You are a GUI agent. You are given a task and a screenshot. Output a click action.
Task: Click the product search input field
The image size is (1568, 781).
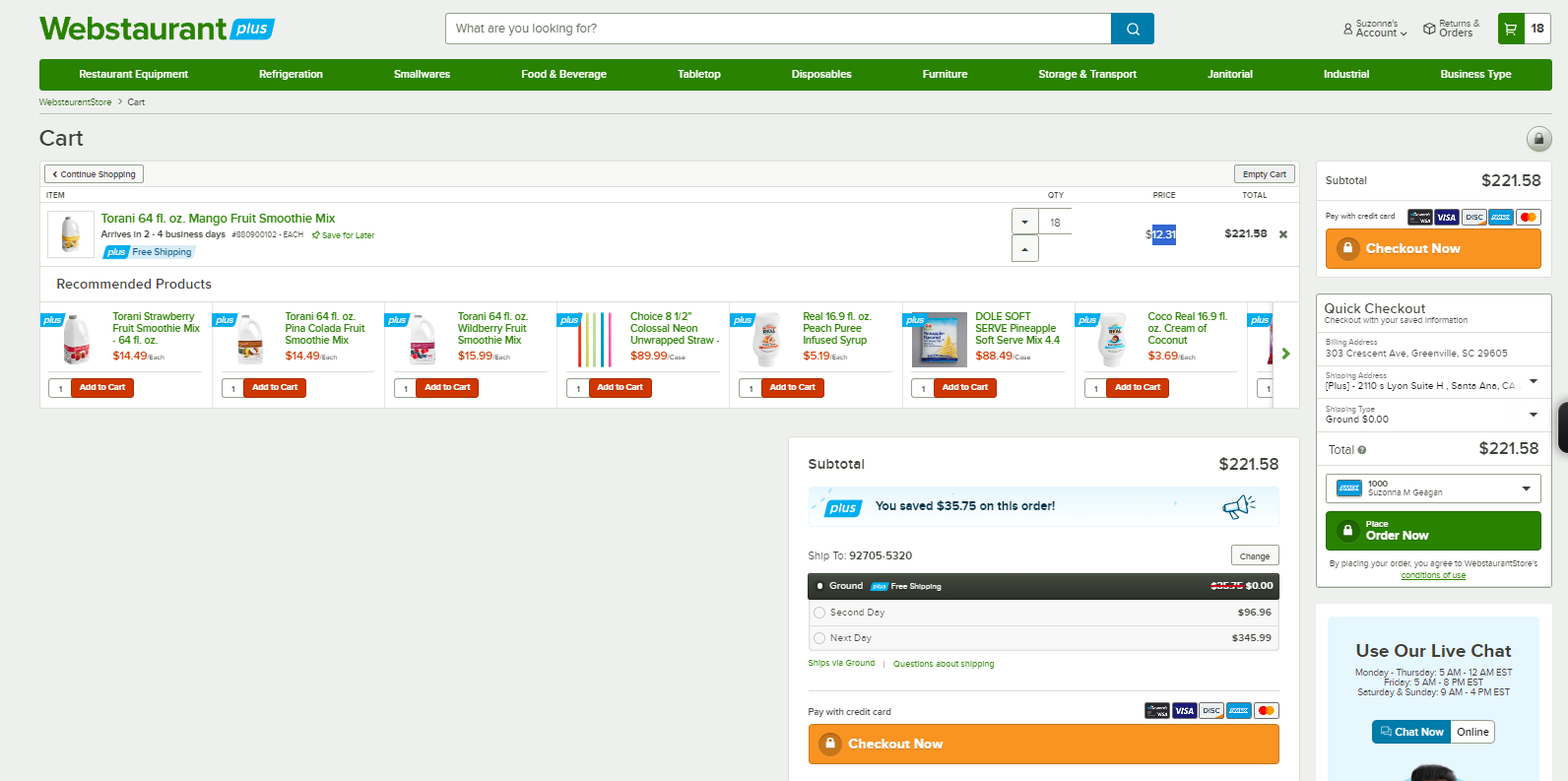click(x=778, y=29)
